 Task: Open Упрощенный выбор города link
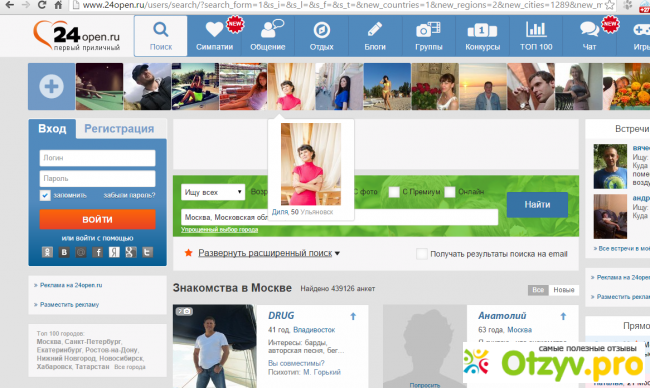point(220,230)
